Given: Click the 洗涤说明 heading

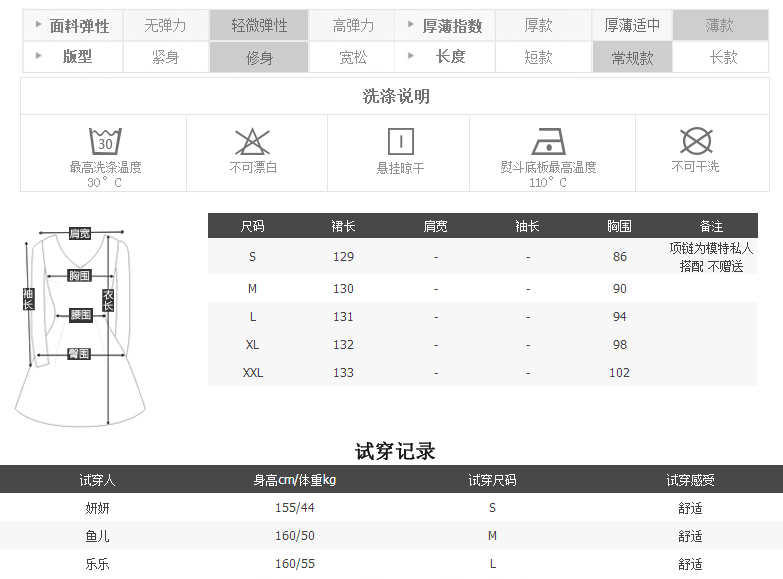Looking at the screenshot, I should click(396, 96).
